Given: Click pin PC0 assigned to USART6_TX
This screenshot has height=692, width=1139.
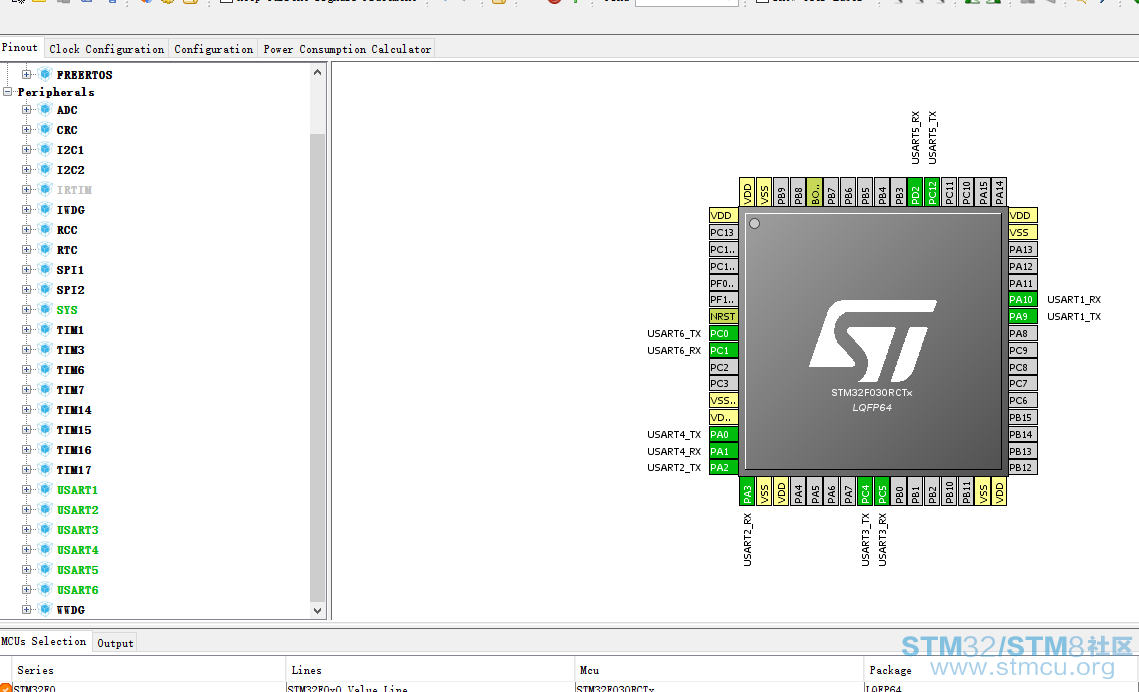Looking at the screenshot, I should (723, 333).
